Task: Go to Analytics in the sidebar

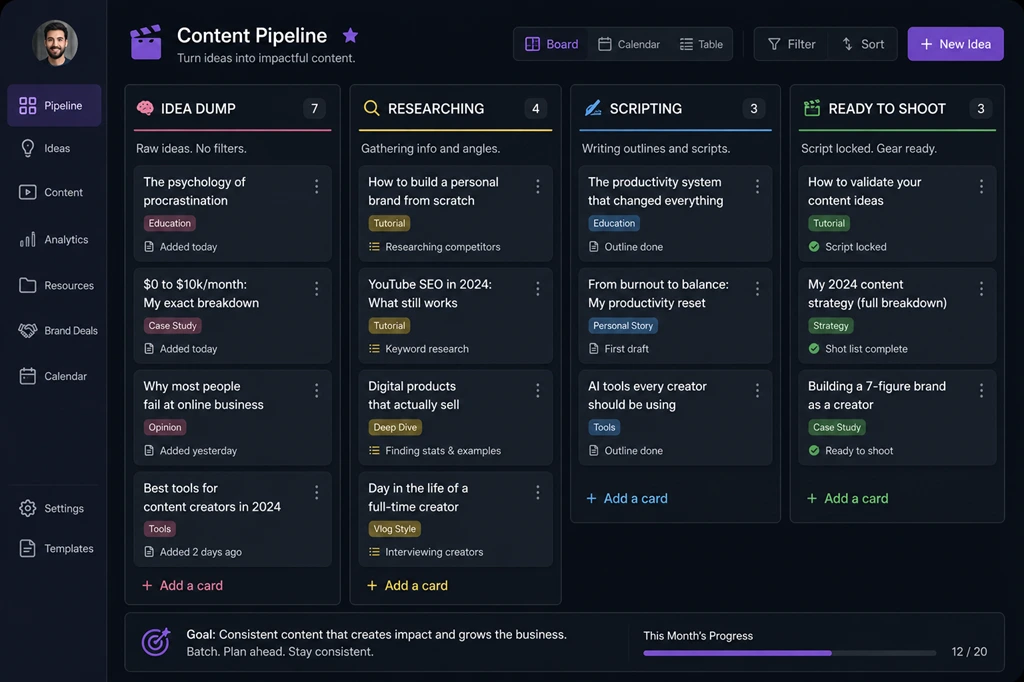Action: pyautogui.click(x=54, y=240)
